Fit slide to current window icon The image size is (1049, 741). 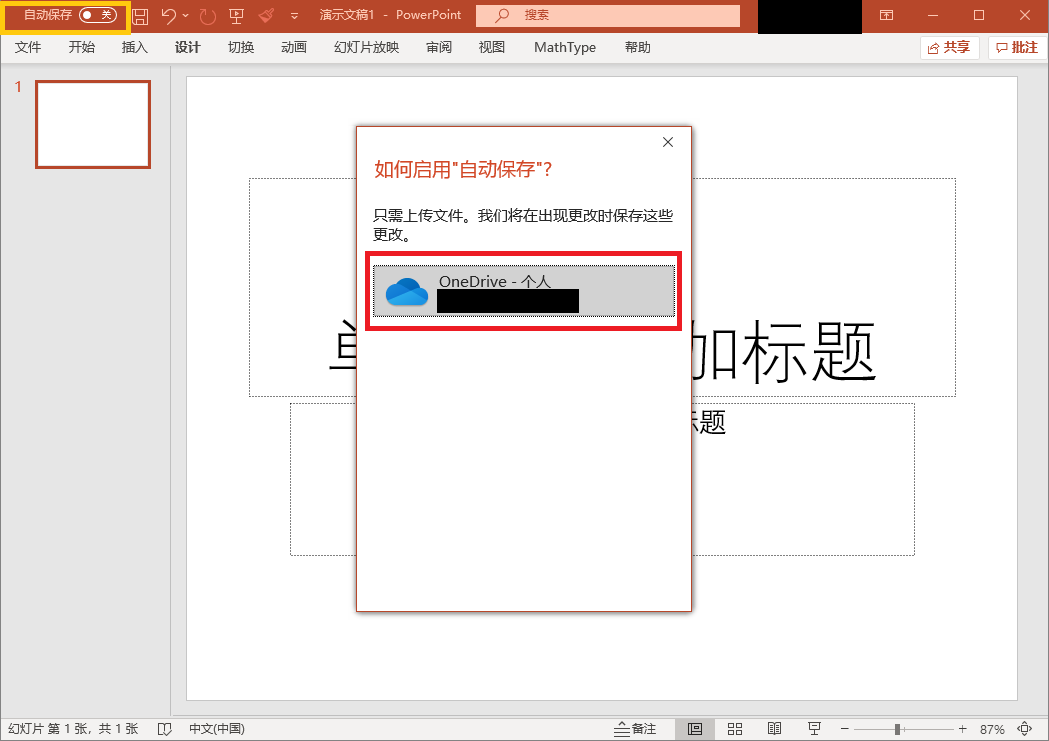tap(1025, 729)
